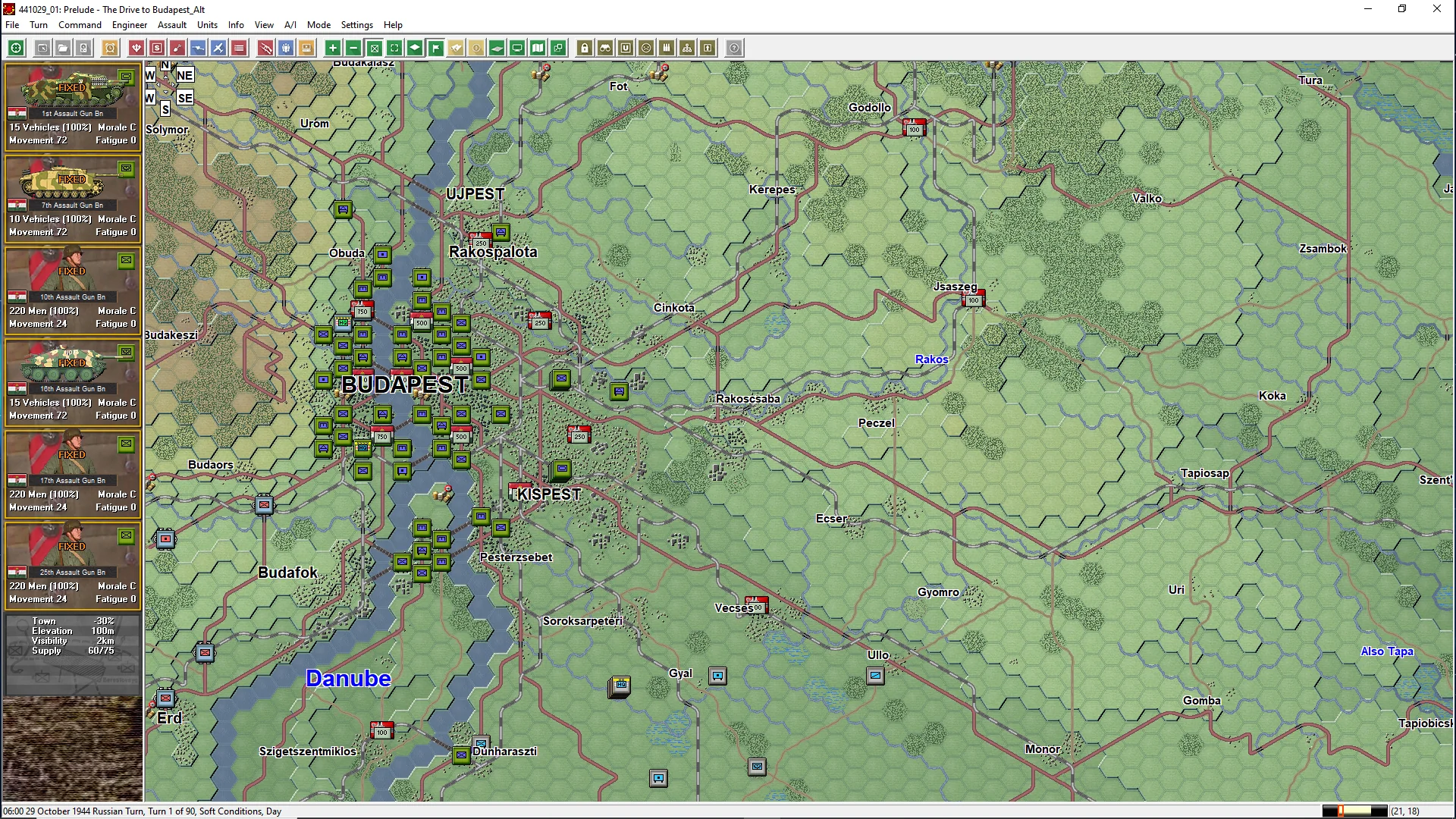
Task: Click the BUDAPEST map label
Action: 405,385
